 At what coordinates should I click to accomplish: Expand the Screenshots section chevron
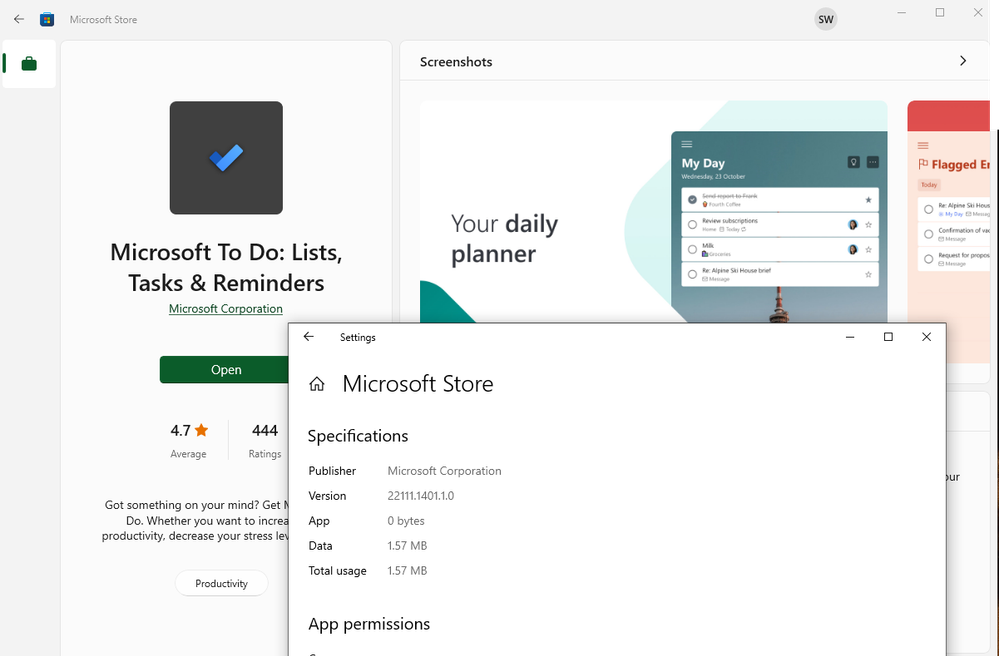[x=963, y=61]
